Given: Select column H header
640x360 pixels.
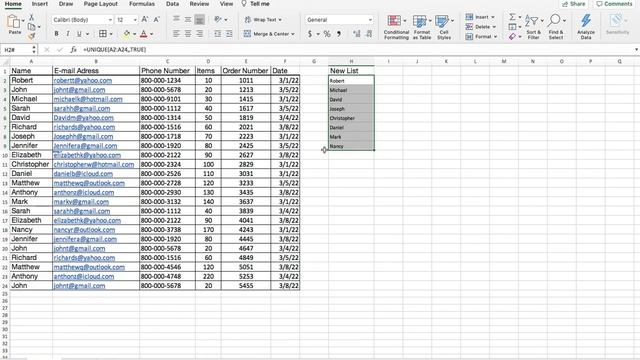Looking at the screenshot, I should (351, 61).
